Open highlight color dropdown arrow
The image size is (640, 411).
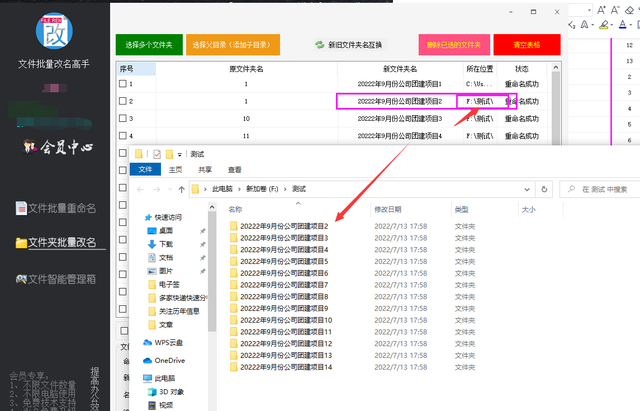click(611, 25)
